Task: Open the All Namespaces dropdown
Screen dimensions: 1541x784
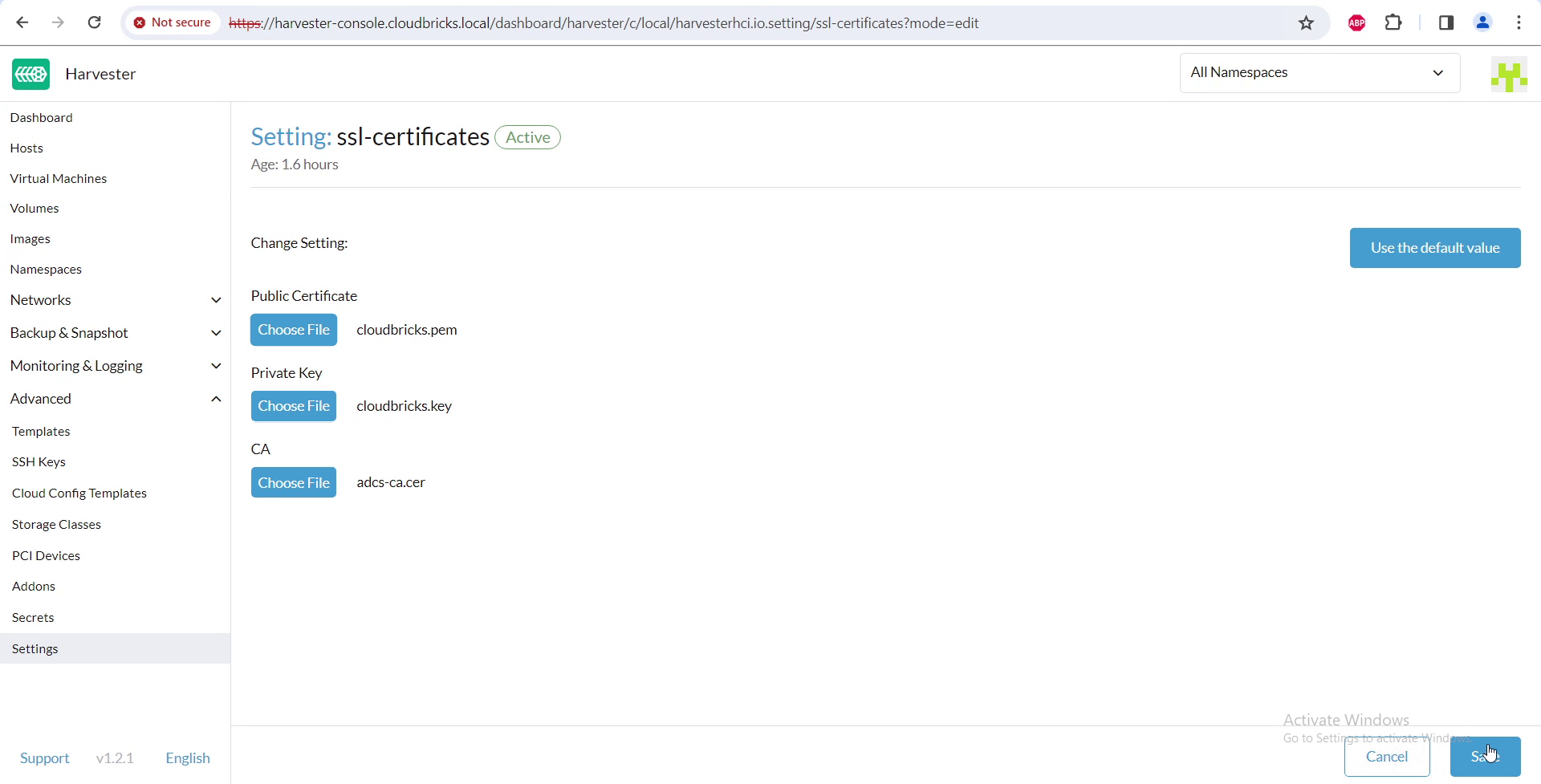Action: coord(1319,73)
